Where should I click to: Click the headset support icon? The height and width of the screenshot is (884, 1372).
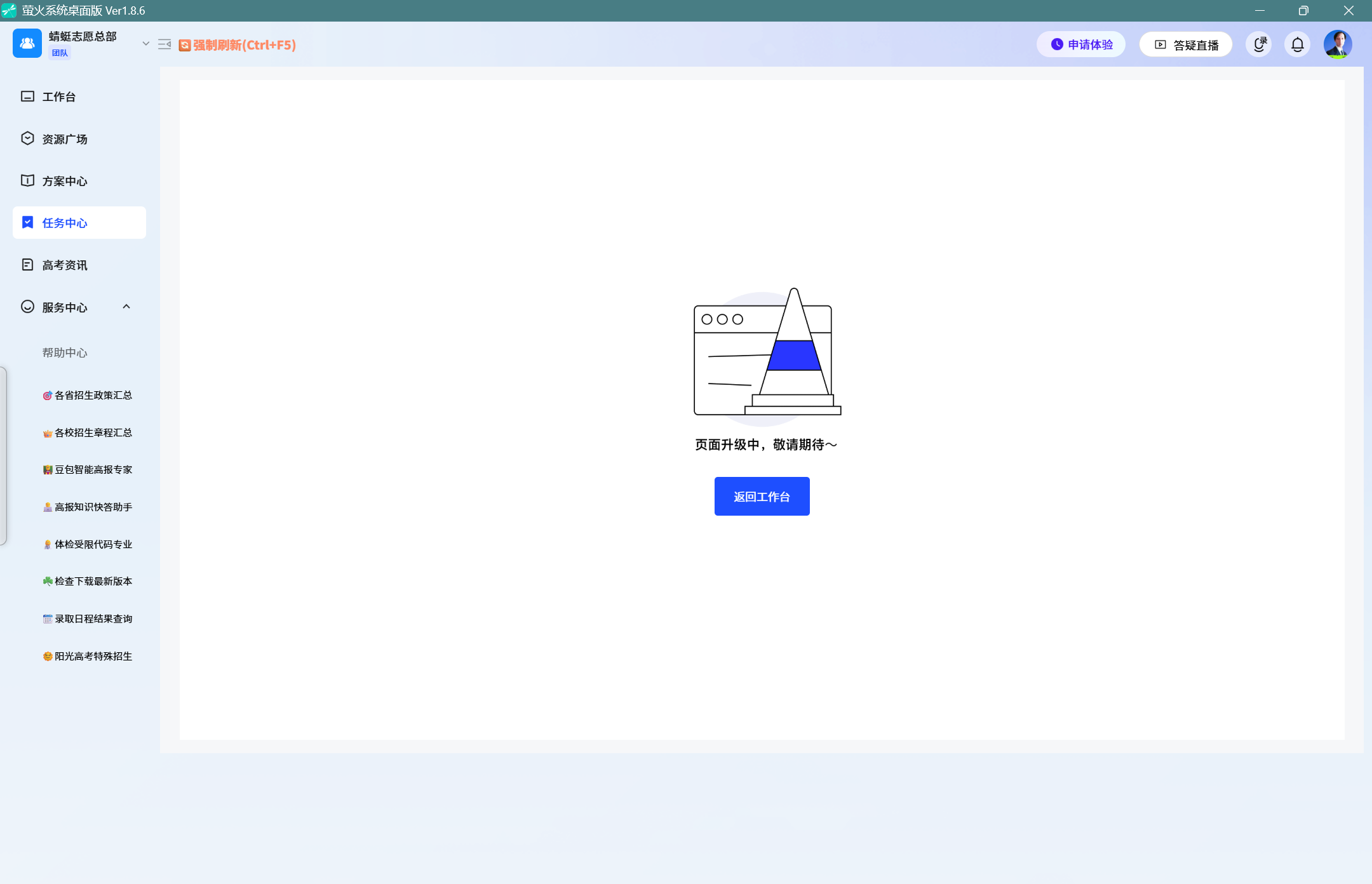pyautogui.click(x=1259, y=44)
